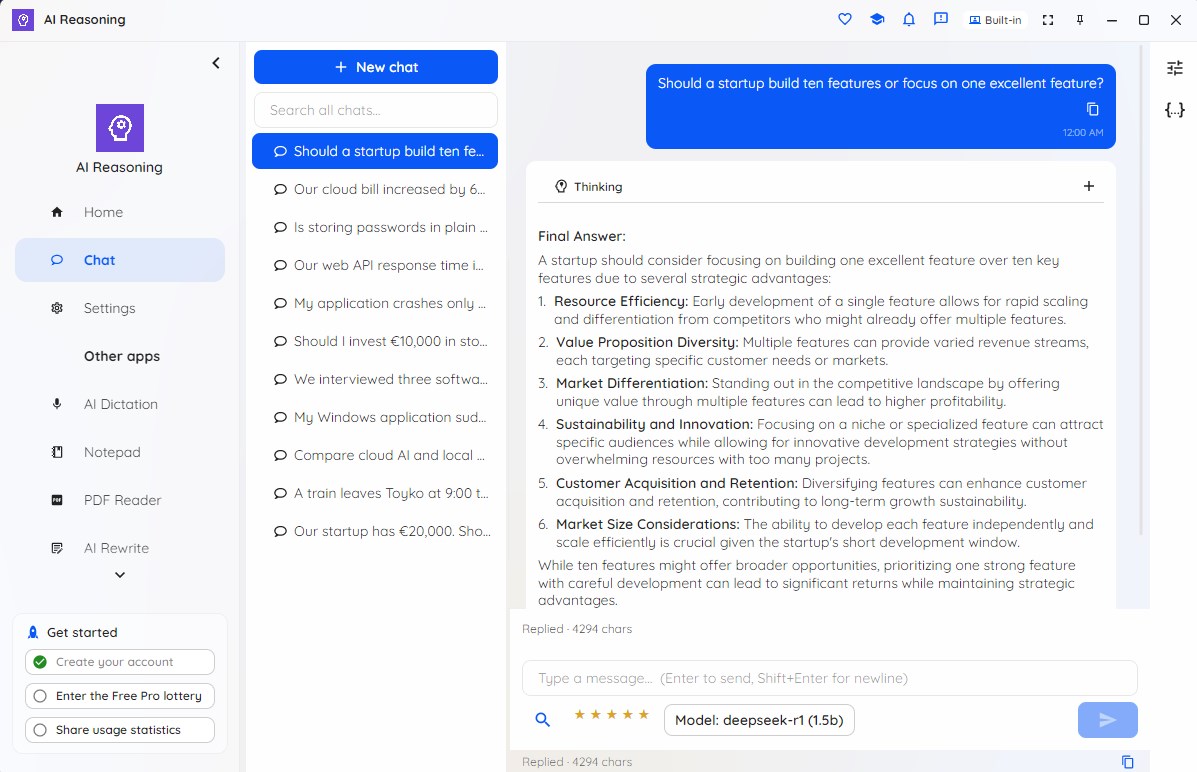Click the magnifier search icon beside message box
This screenshot has width=1197, height=772.
coord(542,719)
